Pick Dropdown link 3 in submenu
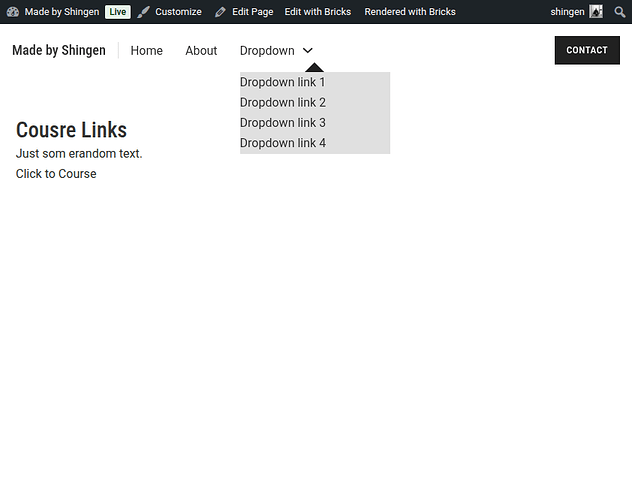632x499 pixels. (x=283, y=123)
